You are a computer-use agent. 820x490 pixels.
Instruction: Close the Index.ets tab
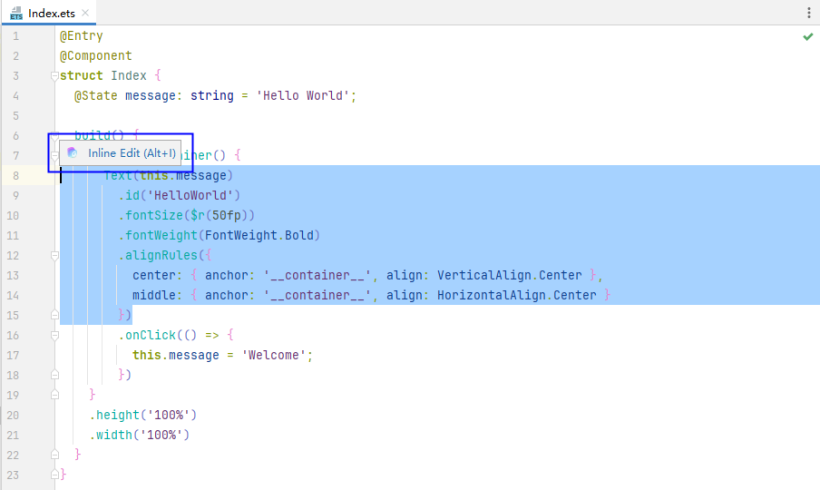click(85, 13)
